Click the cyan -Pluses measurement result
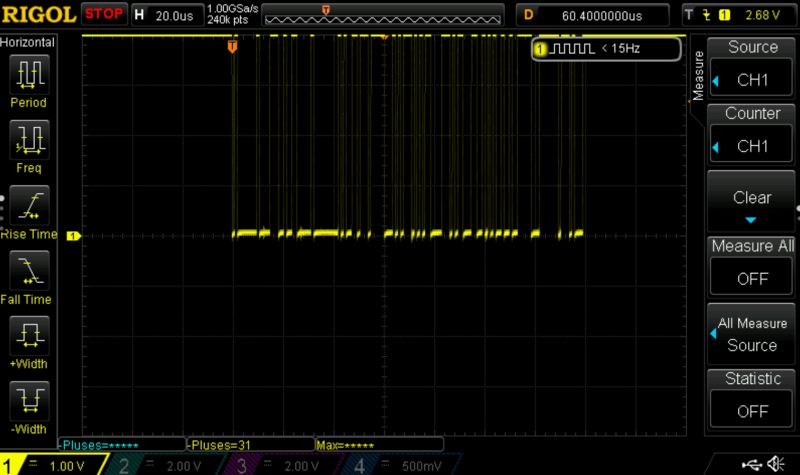800x475 pixels. click(x=121, y=445)
